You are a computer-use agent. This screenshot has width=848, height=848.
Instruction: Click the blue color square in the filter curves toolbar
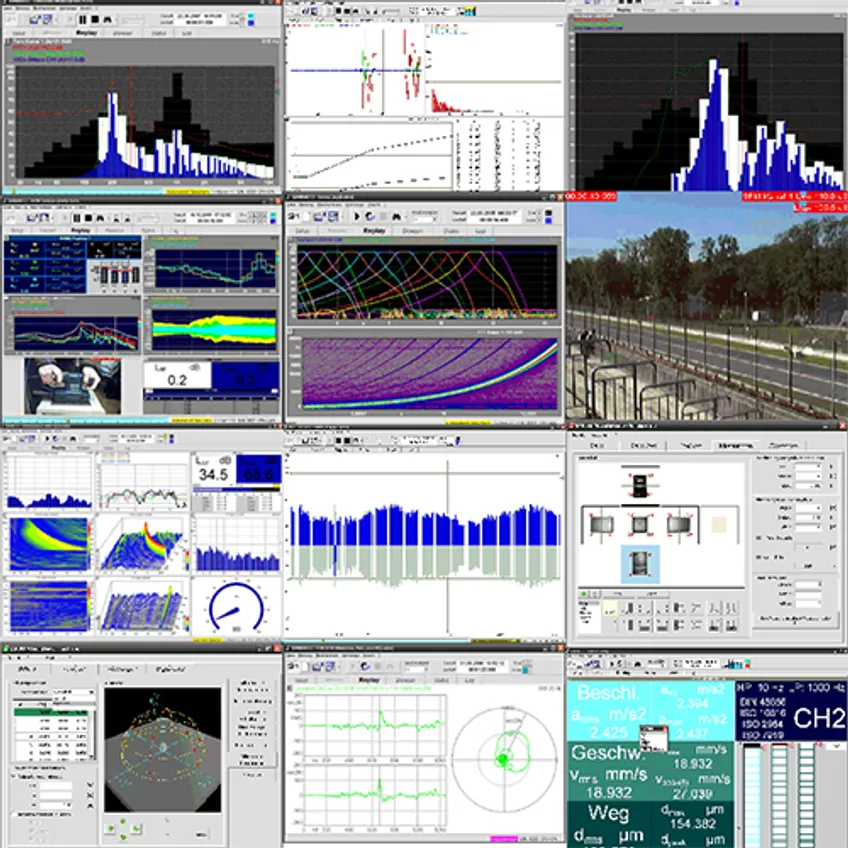click(x=548, y=220)
